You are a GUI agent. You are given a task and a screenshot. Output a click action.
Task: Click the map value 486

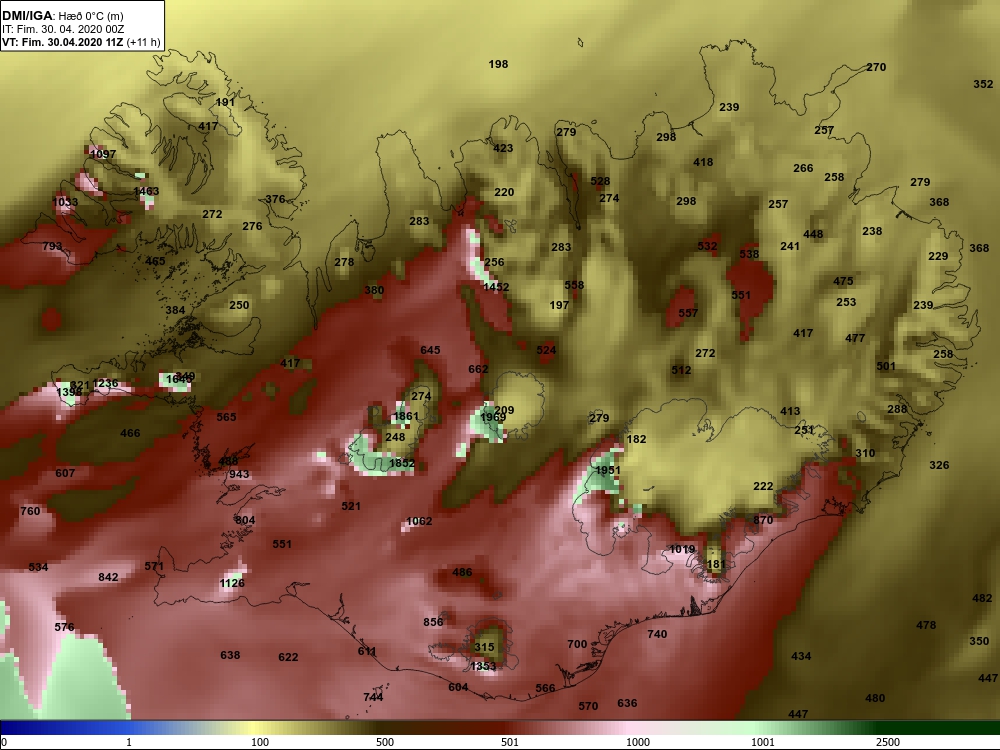click(462, 572)
